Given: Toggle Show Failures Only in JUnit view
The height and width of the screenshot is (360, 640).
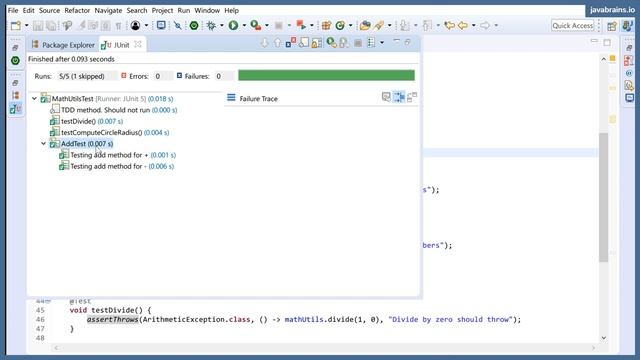Looking at the screenshot, I should (x=291, y=42).
